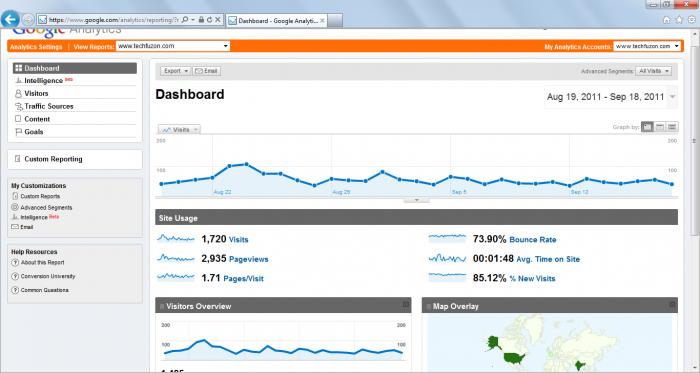Viewport: 700px width, 373px height.
Task: Open My Analytics Accounts dropdown
Action: click(647, 46)
